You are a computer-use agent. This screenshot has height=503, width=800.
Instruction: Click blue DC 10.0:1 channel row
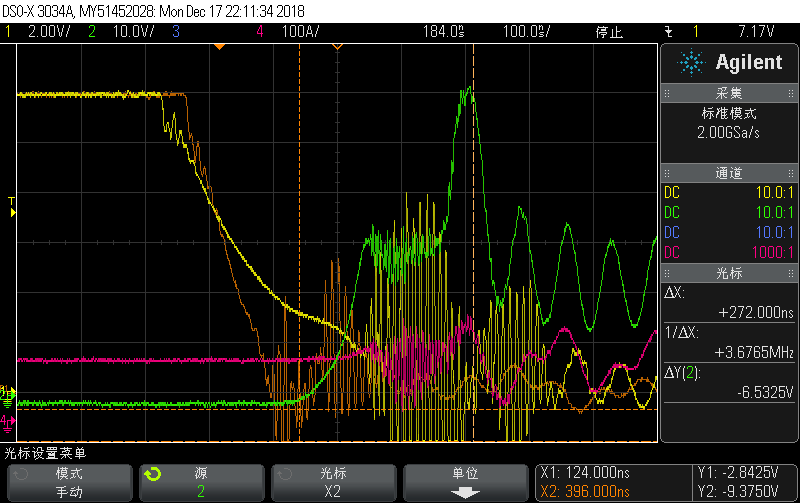(x=729, y=233)
